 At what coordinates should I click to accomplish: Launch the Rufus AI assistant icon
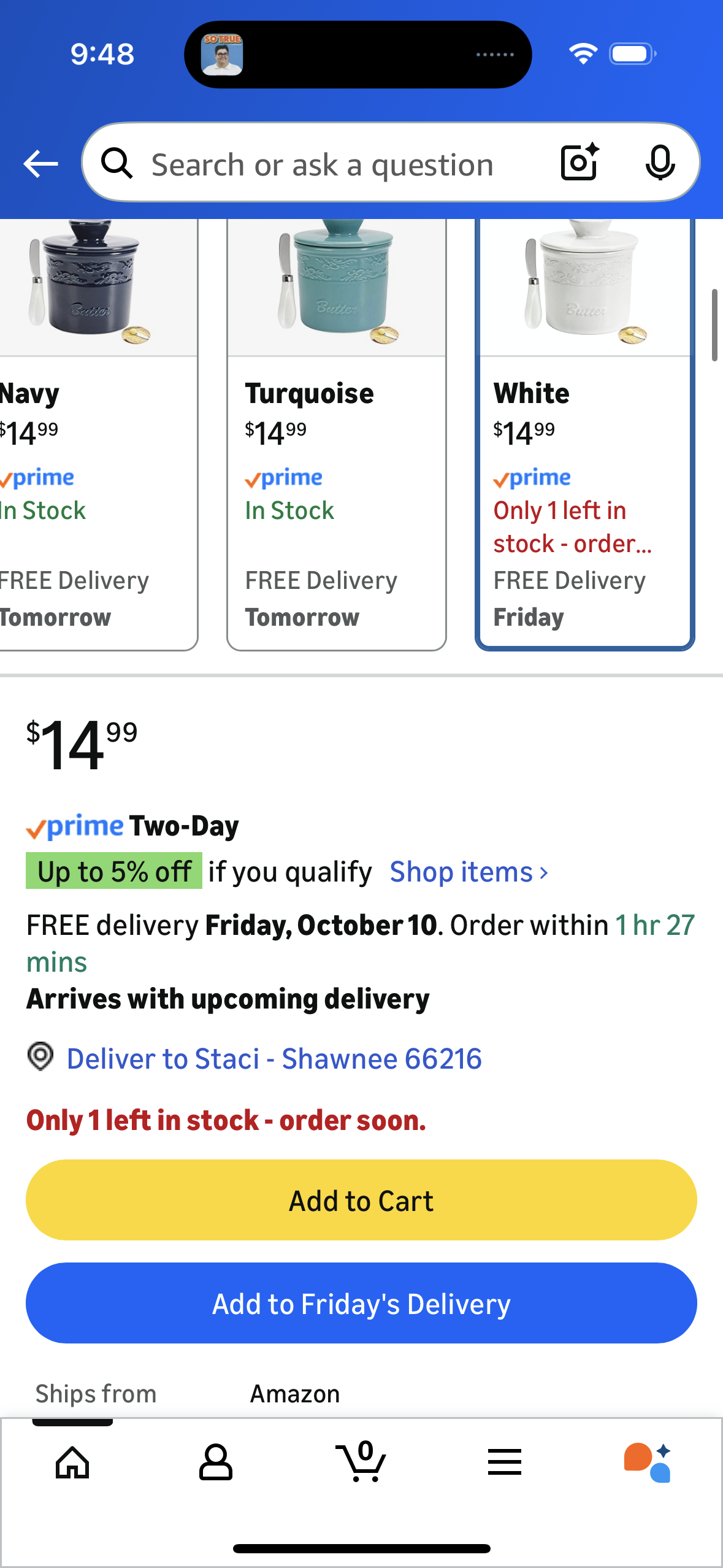[x=648, y=1462]
